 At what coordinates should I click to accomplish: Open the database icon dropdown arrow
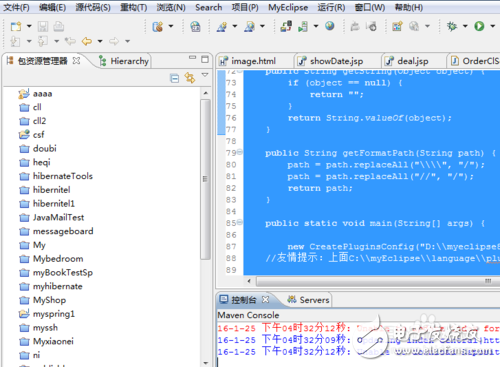pyautogui.click(x=171, y=26)
